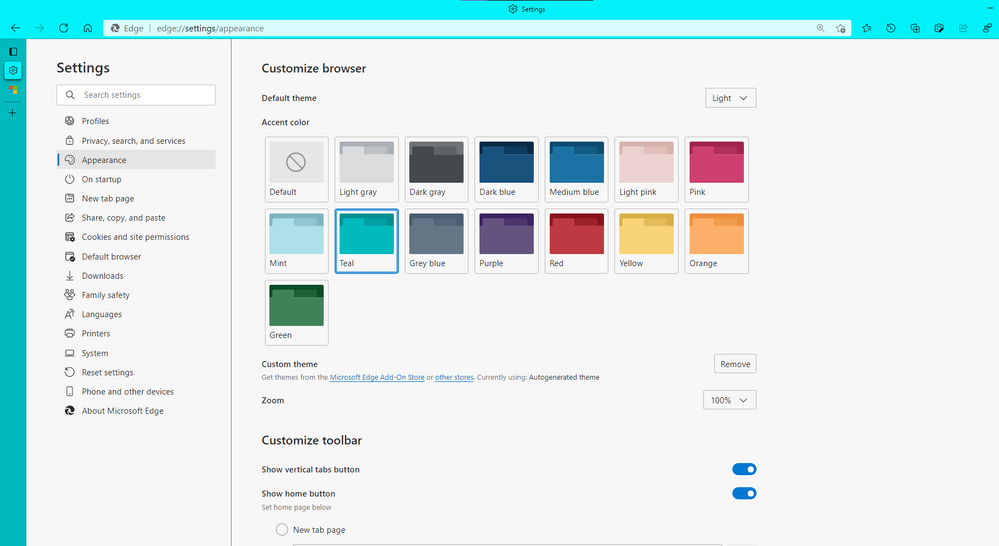Click the forward navigation arrow
The height and width of the screenshot is (546, 999).
[x=40, y=28]
